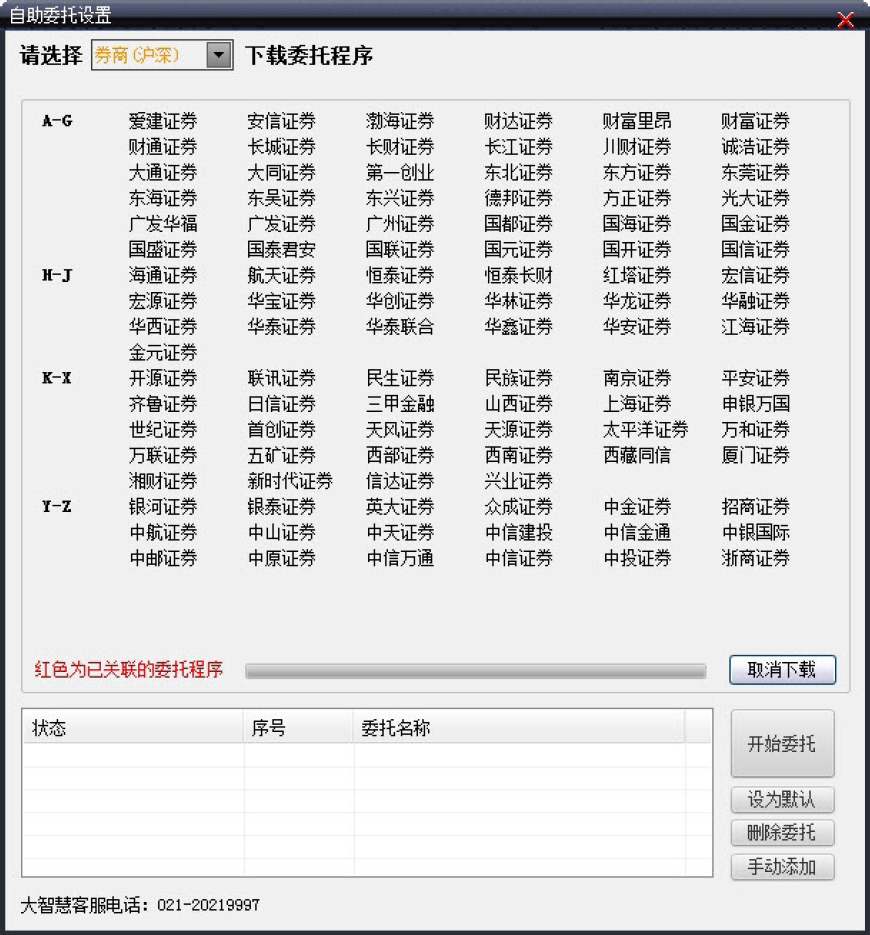
Task: Select 红塔证券 from H-J group
Action: click(x=636, y=275)
